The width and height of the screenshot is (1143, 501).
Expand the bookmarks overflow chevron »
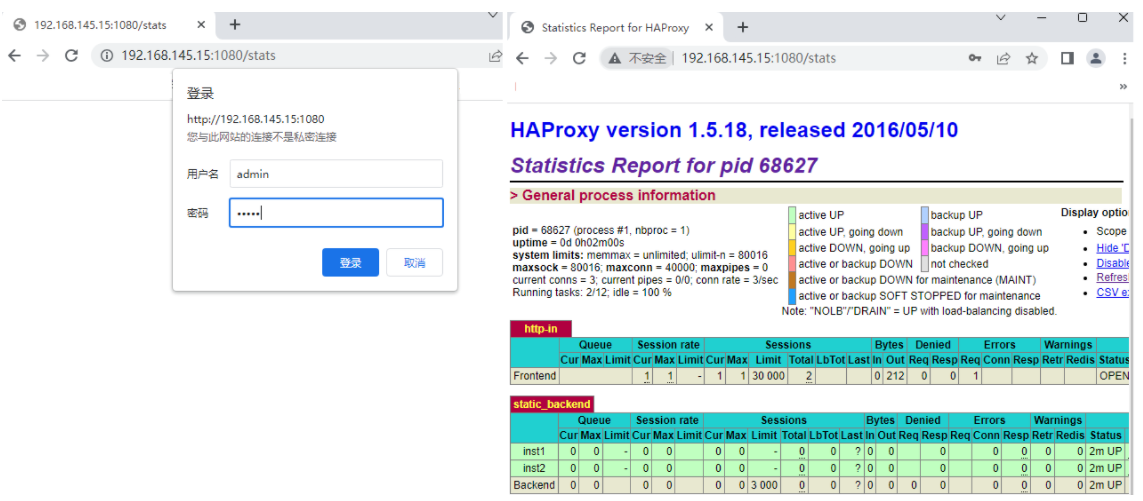(1123, 86)
